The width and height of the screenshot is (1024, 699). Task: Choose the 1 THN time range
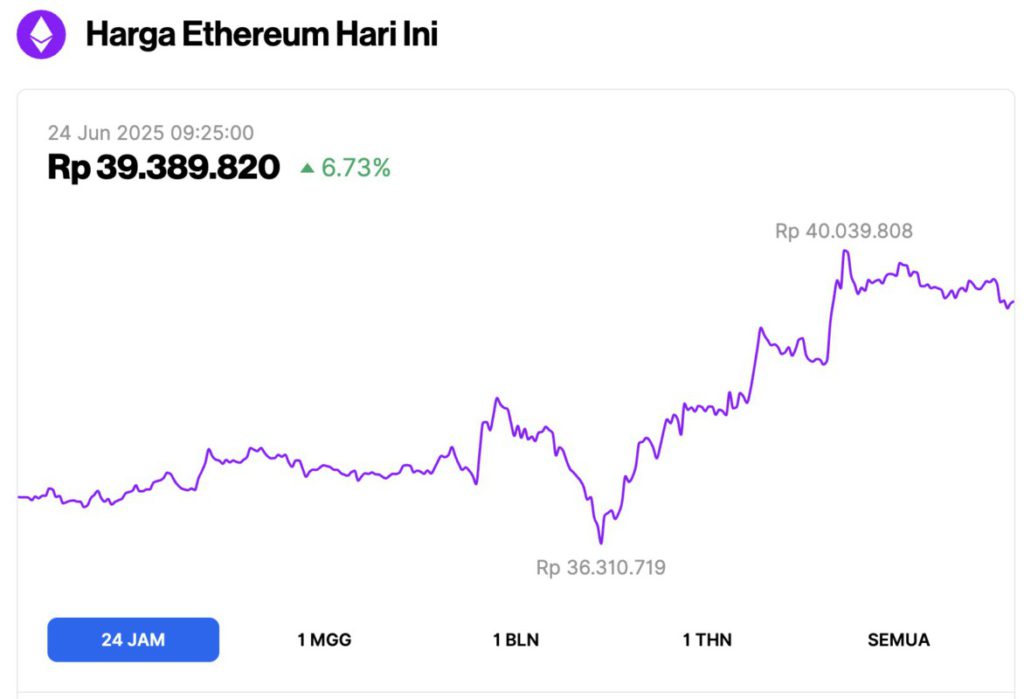pyautogui.click(x=707, y=640)
